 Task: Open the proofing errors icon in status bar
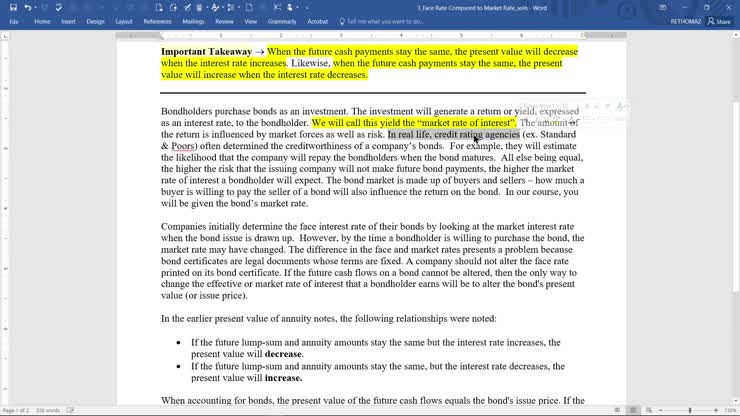tap(72, 410)
